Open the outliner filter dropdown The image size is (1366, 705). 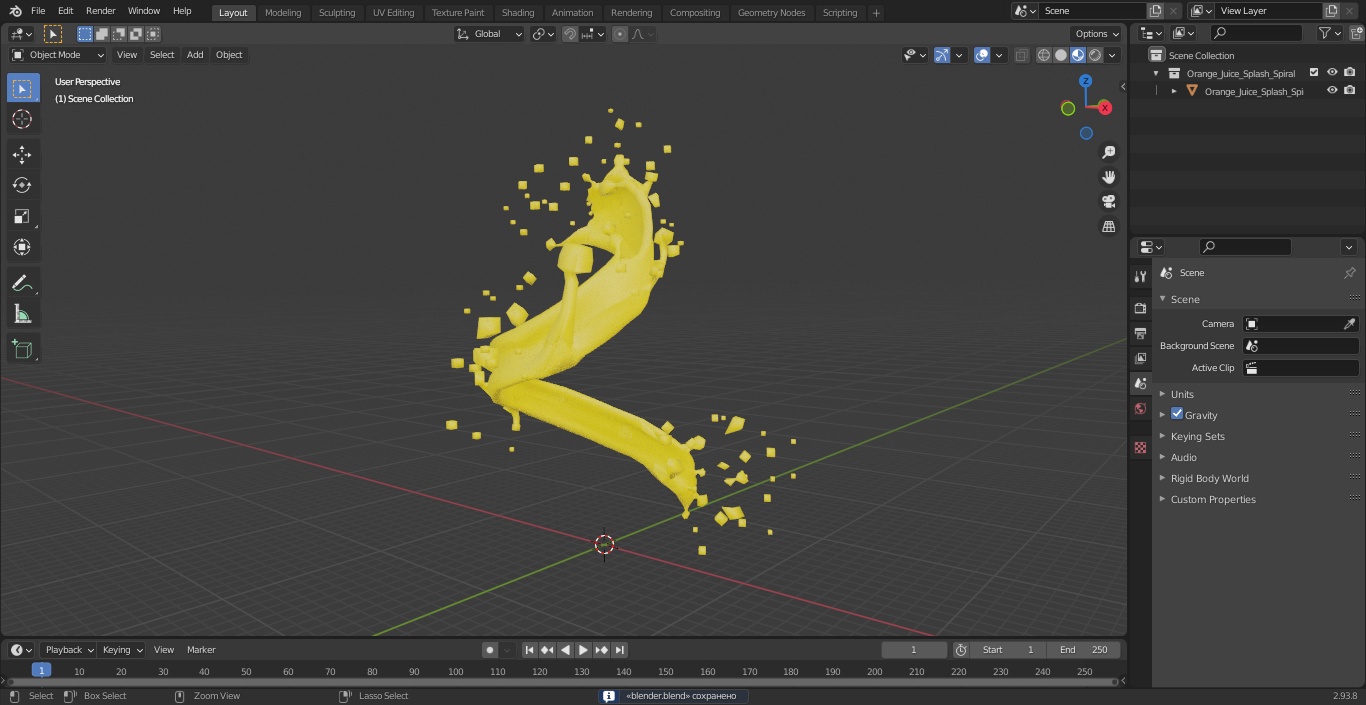(x=1329, y=33)
